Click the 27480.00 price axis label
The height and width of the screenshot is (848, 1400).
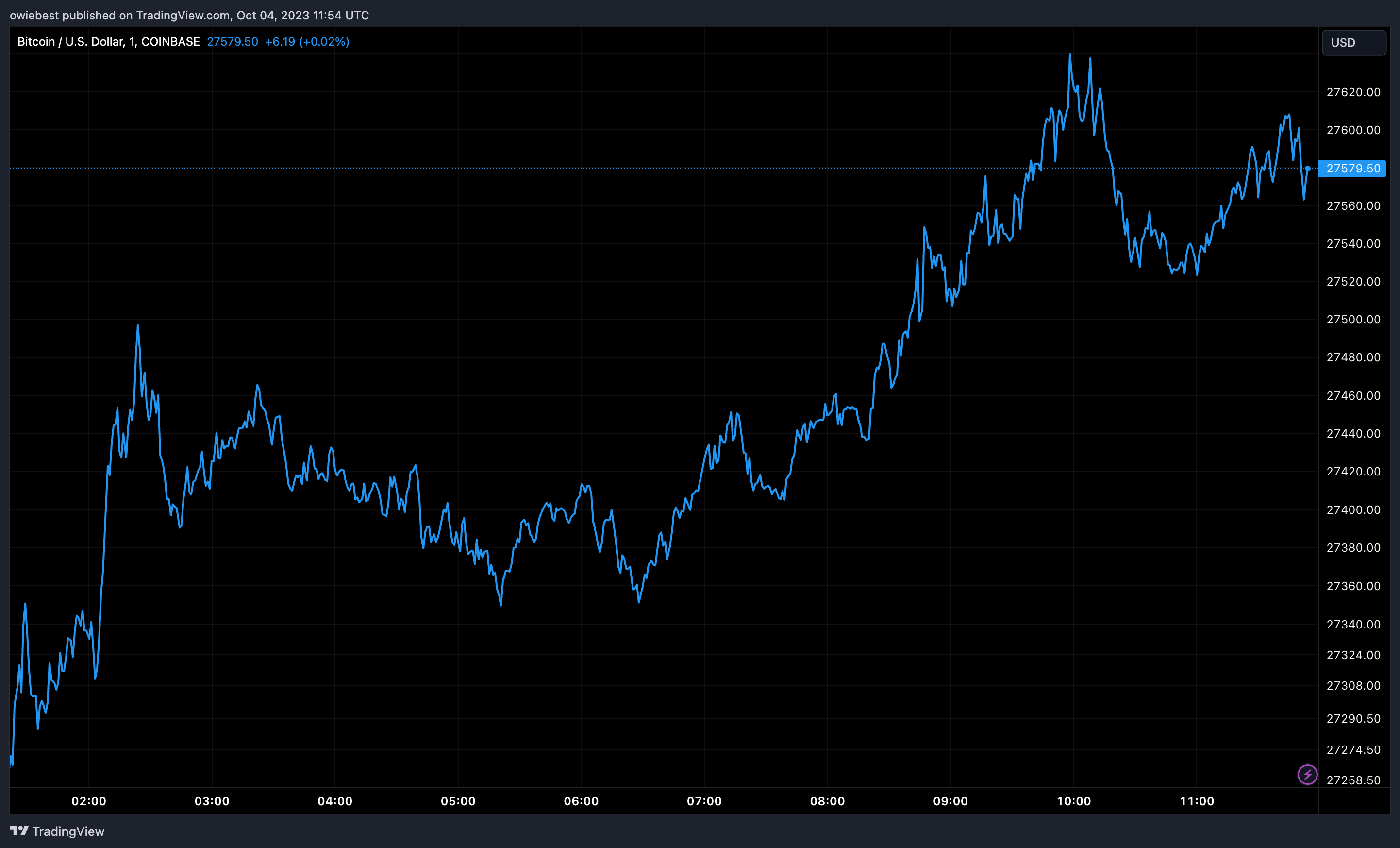[1353, 357]
